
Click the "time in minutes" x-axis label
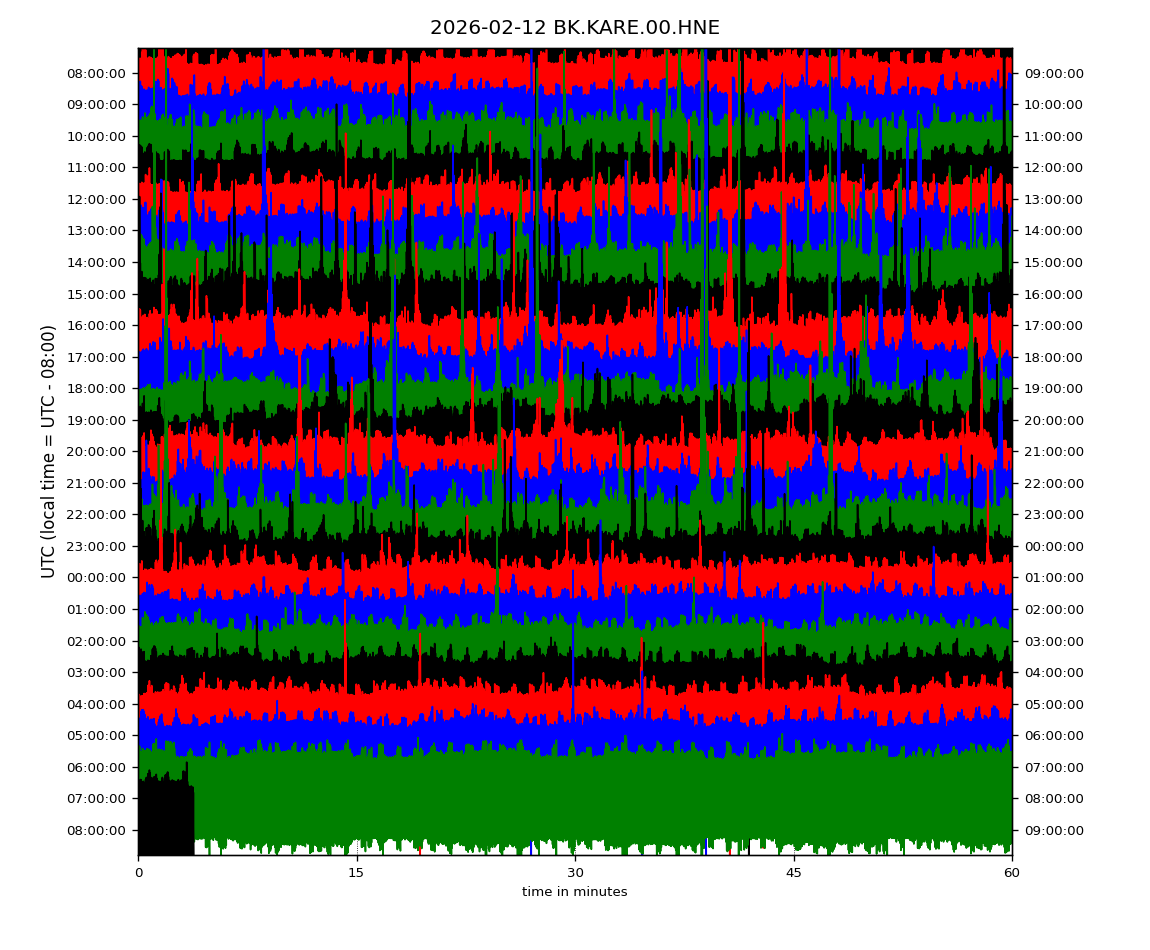(x=574, y=892)
